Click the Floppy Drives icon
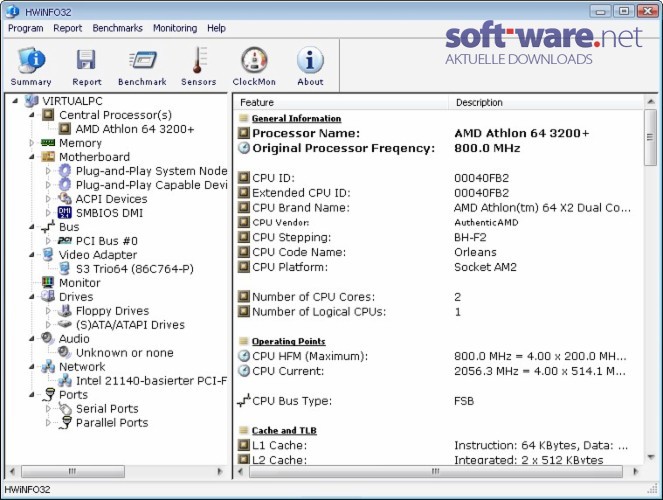Image resolution: width=663 pixels, height=500 pixels. click(65, 311)
